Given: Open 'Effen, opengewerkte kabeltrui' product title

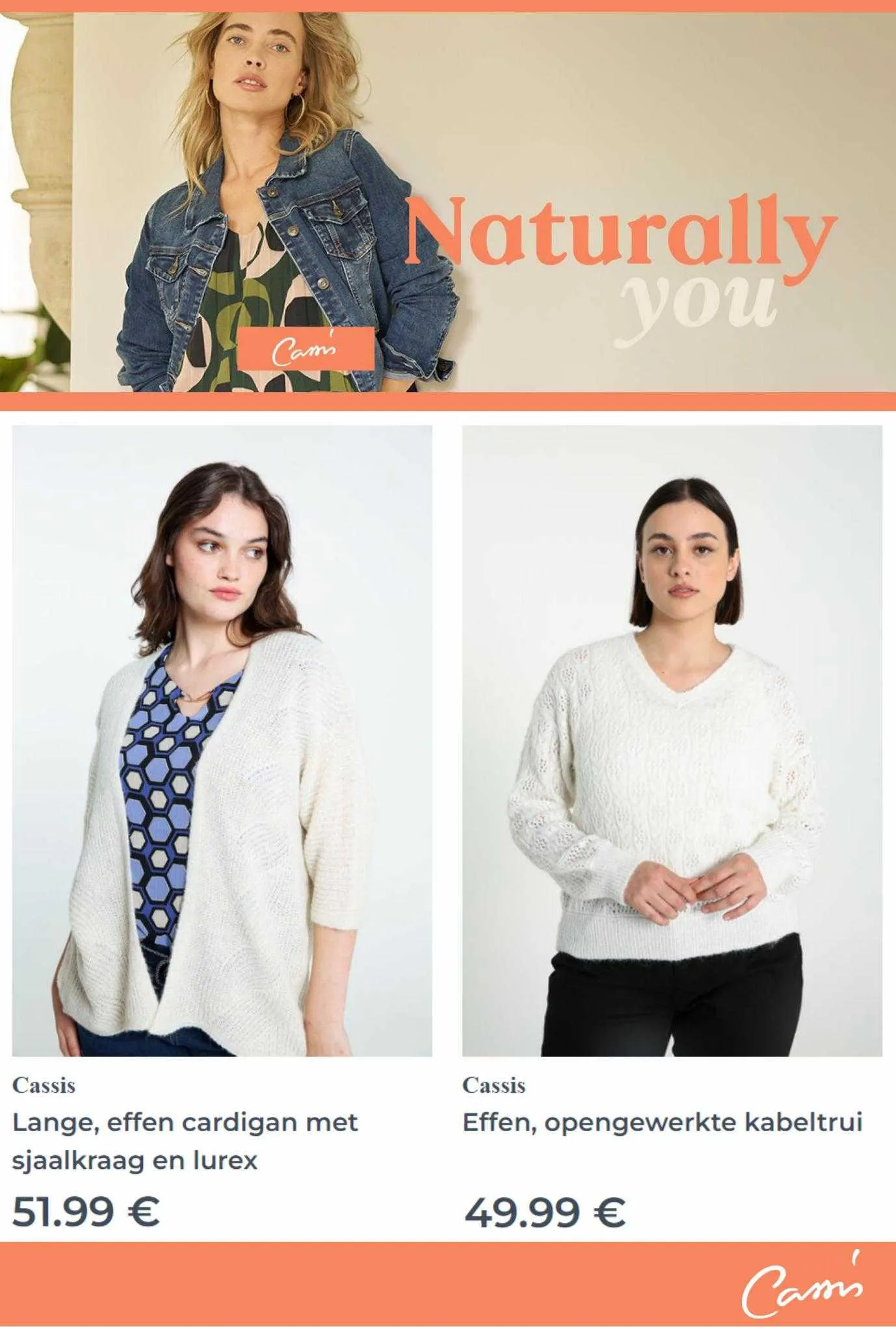Looking at the screenshot, I should pyautogui.click(x=663, y=1122).
